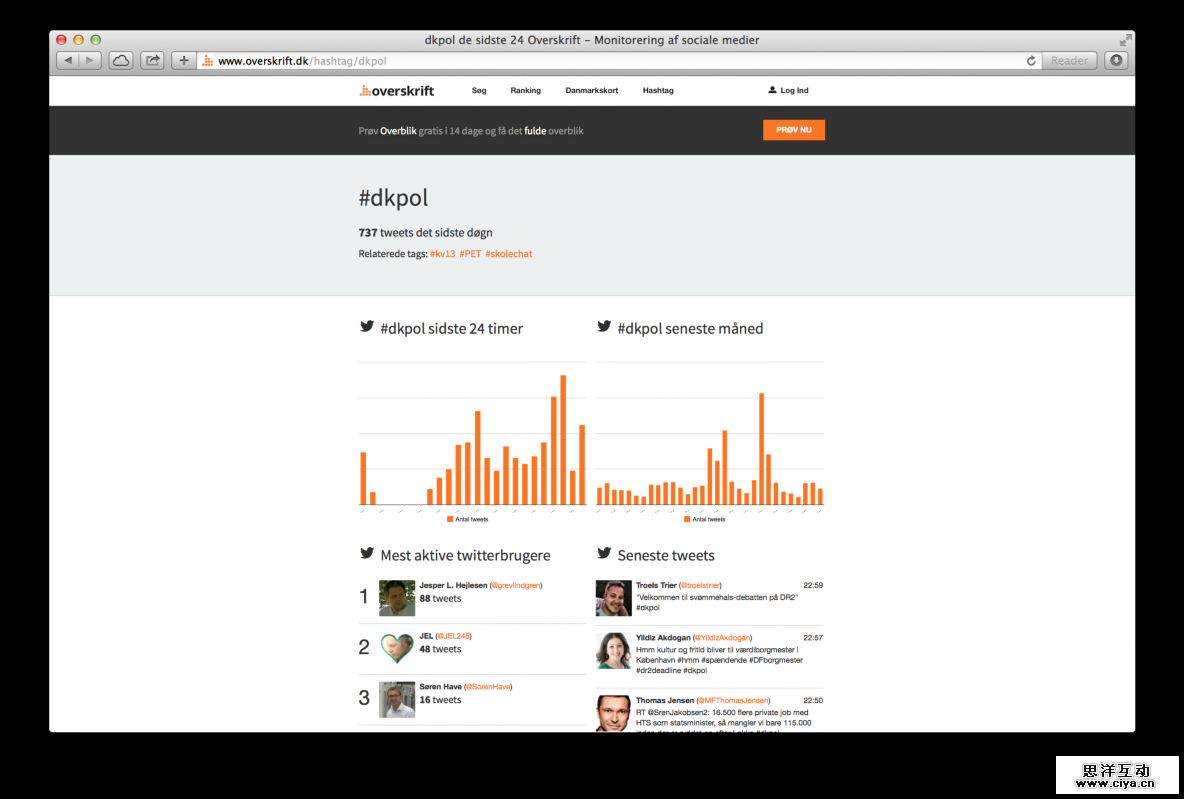Open the JEL heart-shaped avatar
This screenshot has height=799, width=1184.
click(396, 649)
